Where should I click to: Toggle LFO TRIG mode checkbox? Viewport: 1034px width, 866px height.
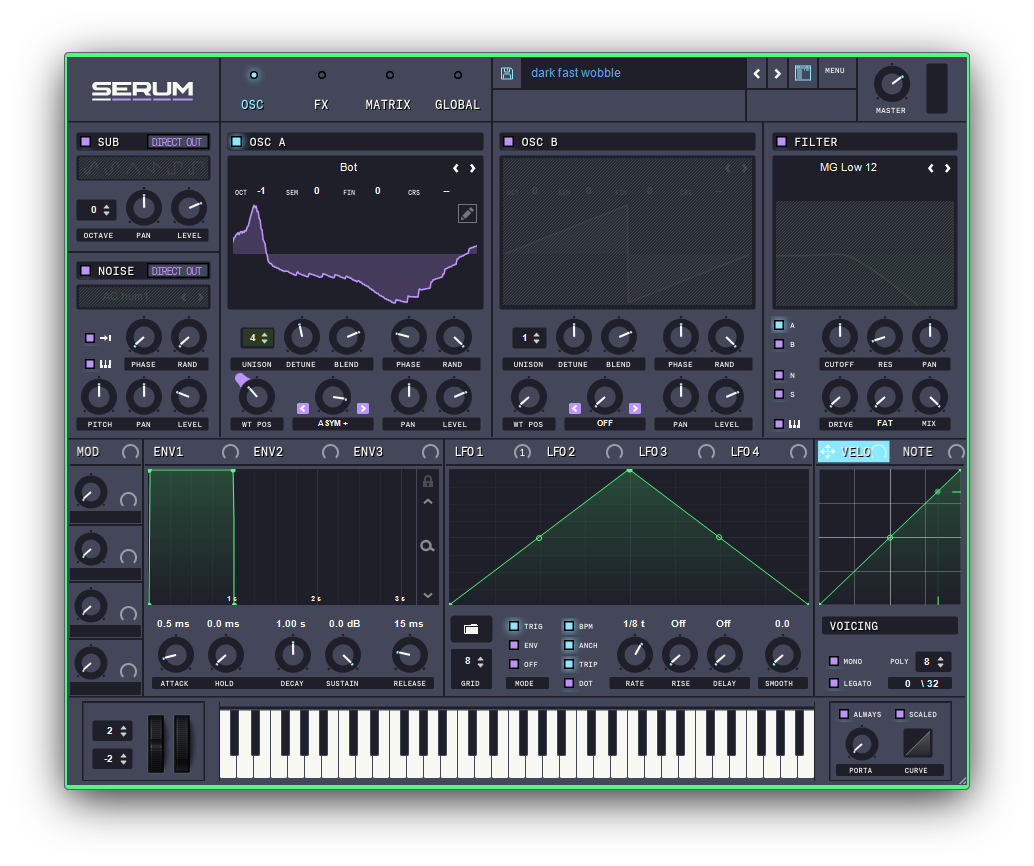[x=514, y=626]
